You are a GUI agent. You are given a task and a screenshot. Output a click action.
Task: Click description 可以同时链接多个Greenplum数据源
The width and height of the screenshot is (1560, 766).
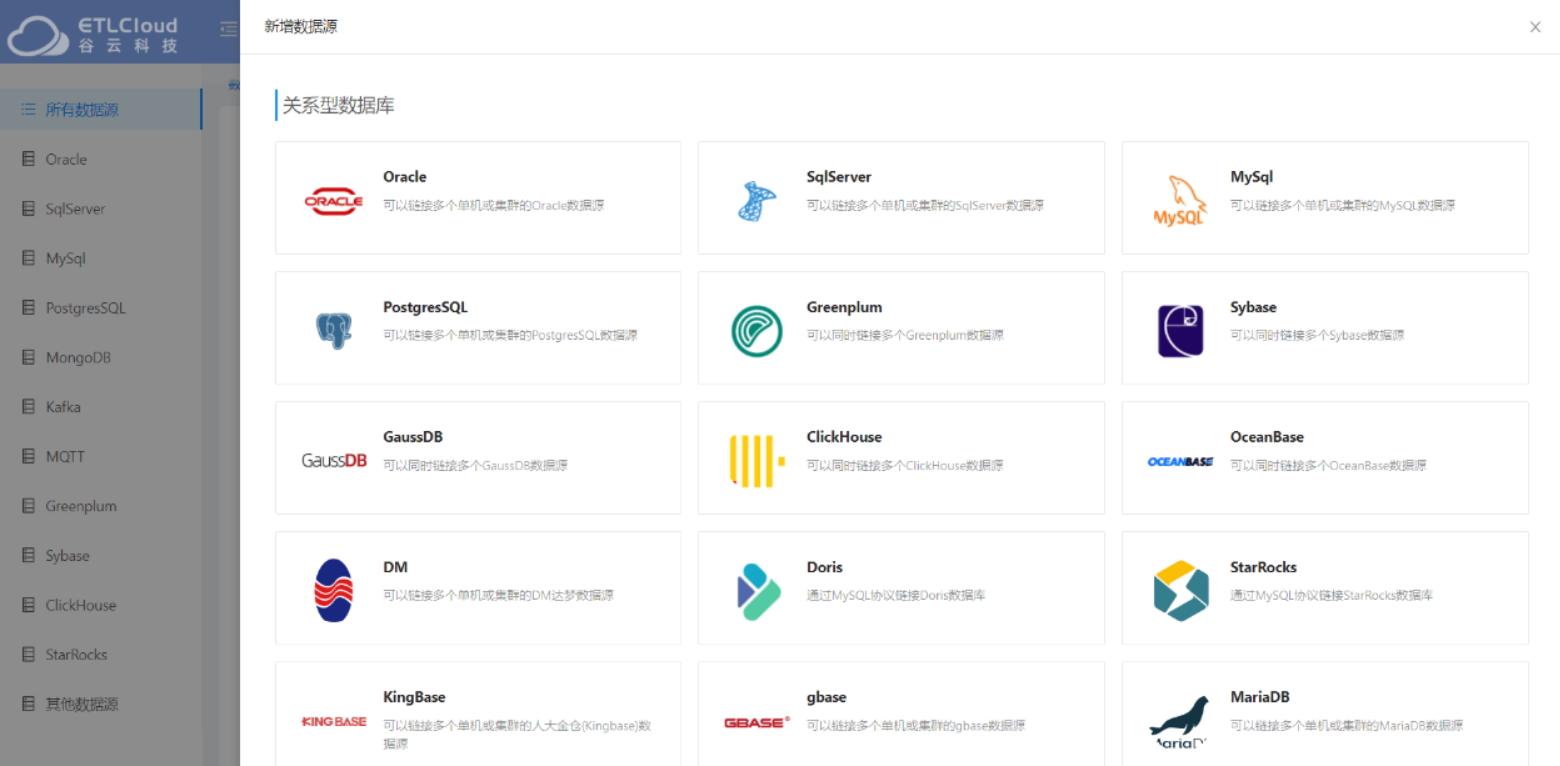coord(905,335)
